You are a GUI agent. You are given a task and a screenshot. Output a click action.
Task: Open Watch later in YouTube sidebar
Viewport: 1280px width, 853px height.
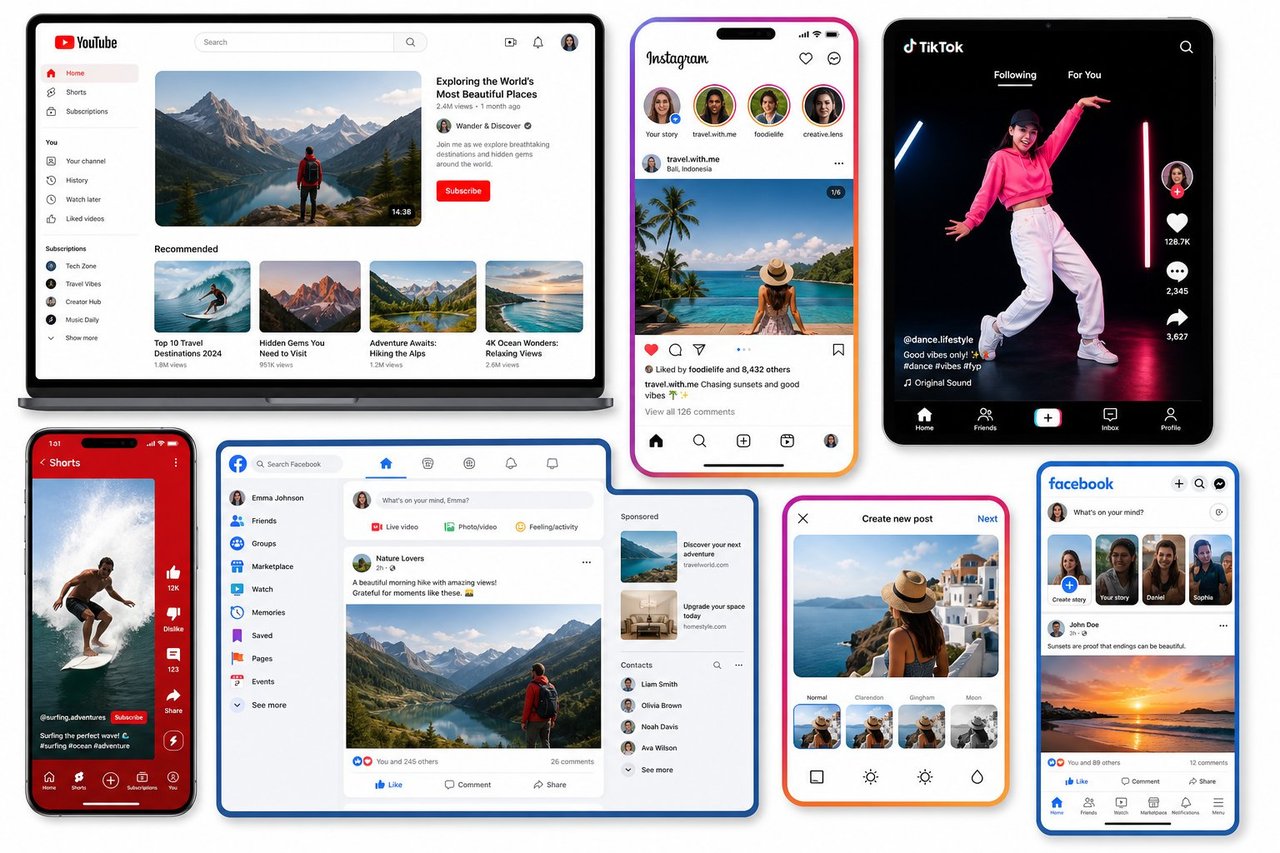[90, 199]
